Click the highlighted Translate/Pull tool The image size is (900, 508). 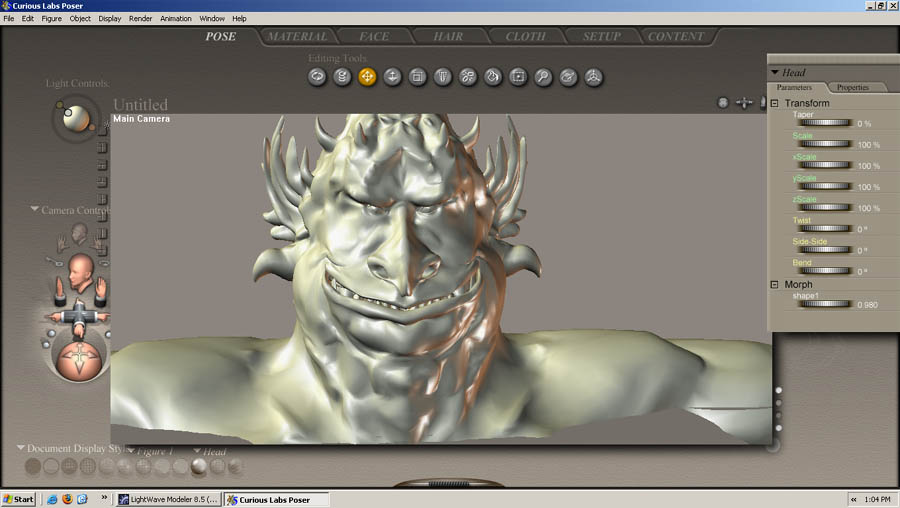click(x=368, y=76)
